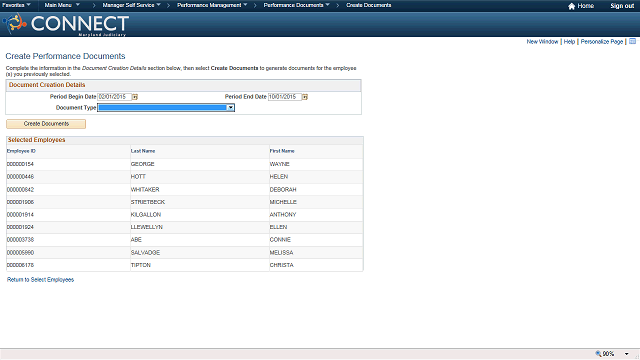Open the Period End Date calendar picker
The height and width of the screenshot is (360, 640).
click(x=305, y=97)
